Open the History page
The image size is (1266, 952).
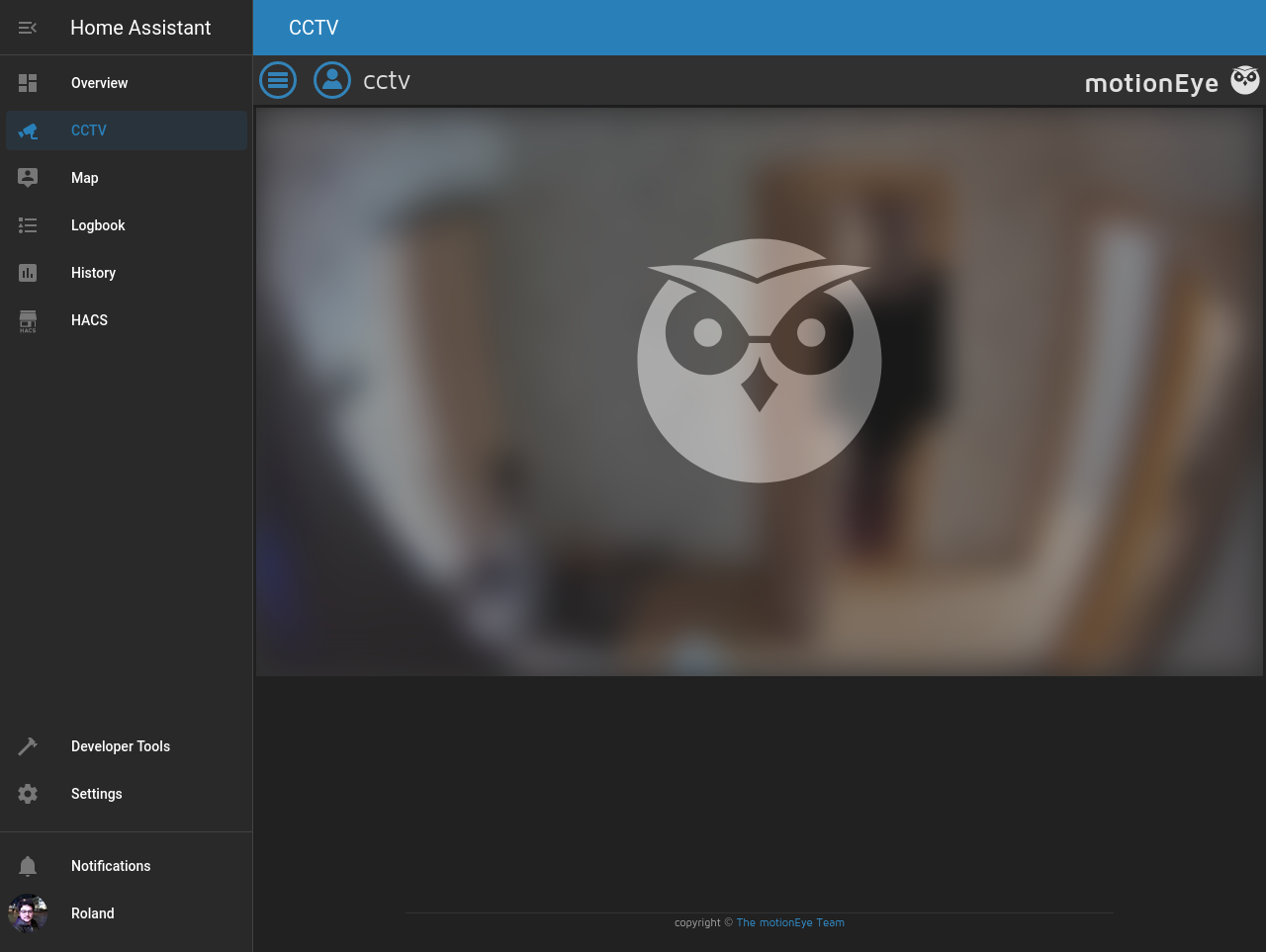coord(127,273)
